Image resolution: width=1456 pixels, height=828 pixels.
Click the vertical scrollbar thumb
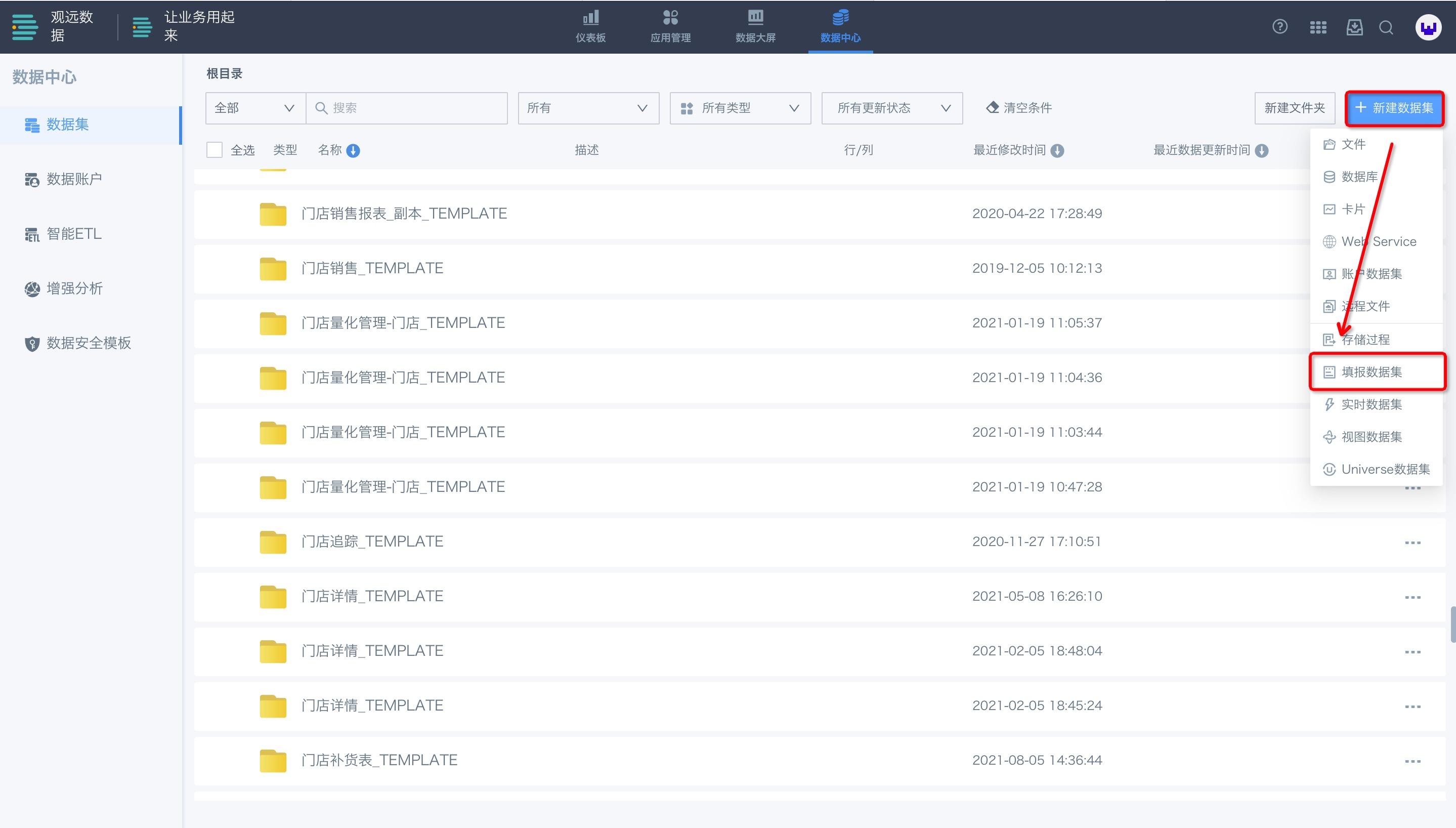pyautogui.click(x=1452, y=625)
